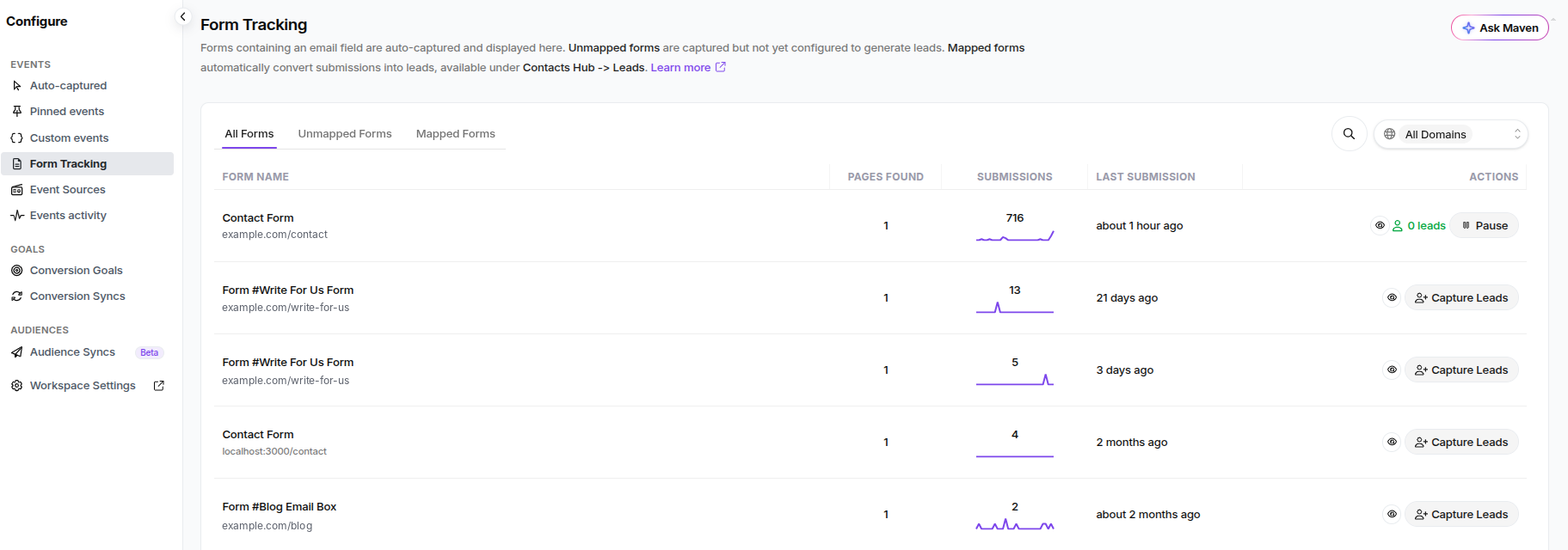Click the Actions column header
The image size is (1568, 550).
coord(1493,177)
